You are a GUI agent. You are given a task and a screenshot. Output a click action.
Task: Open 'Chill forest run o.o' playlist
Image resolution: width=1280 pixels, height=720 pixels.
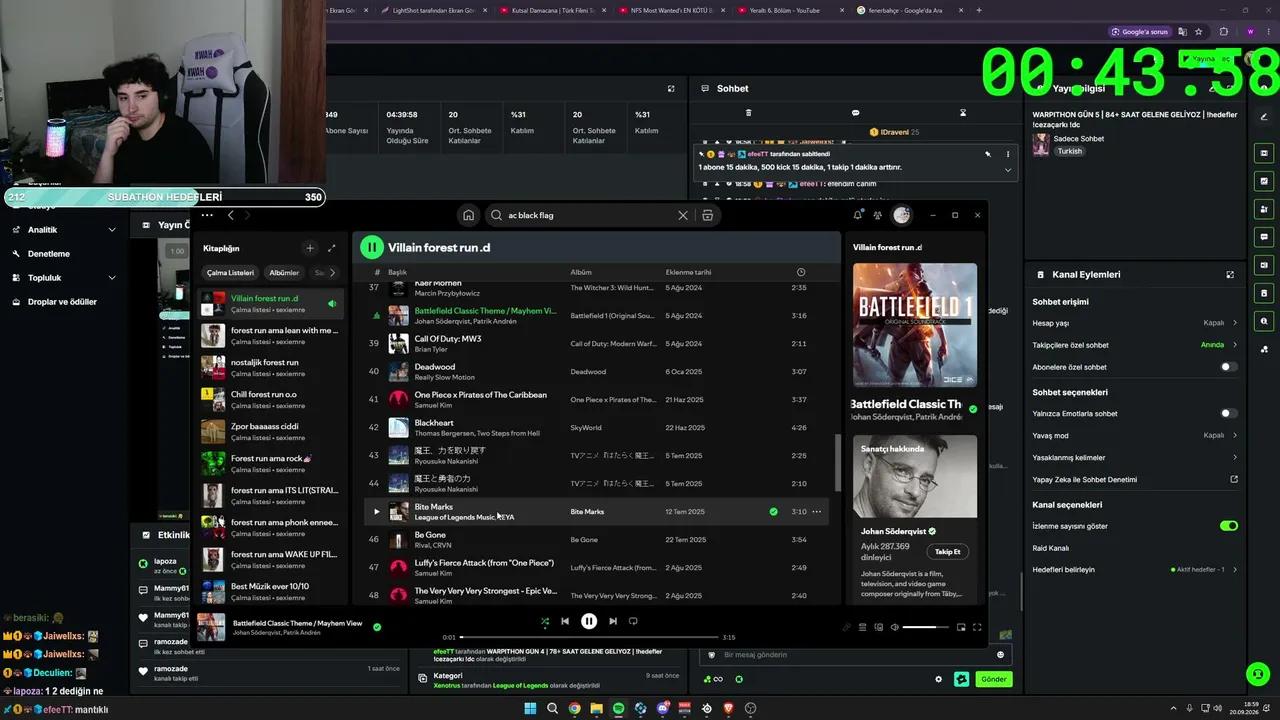click(x=272, y=401)
